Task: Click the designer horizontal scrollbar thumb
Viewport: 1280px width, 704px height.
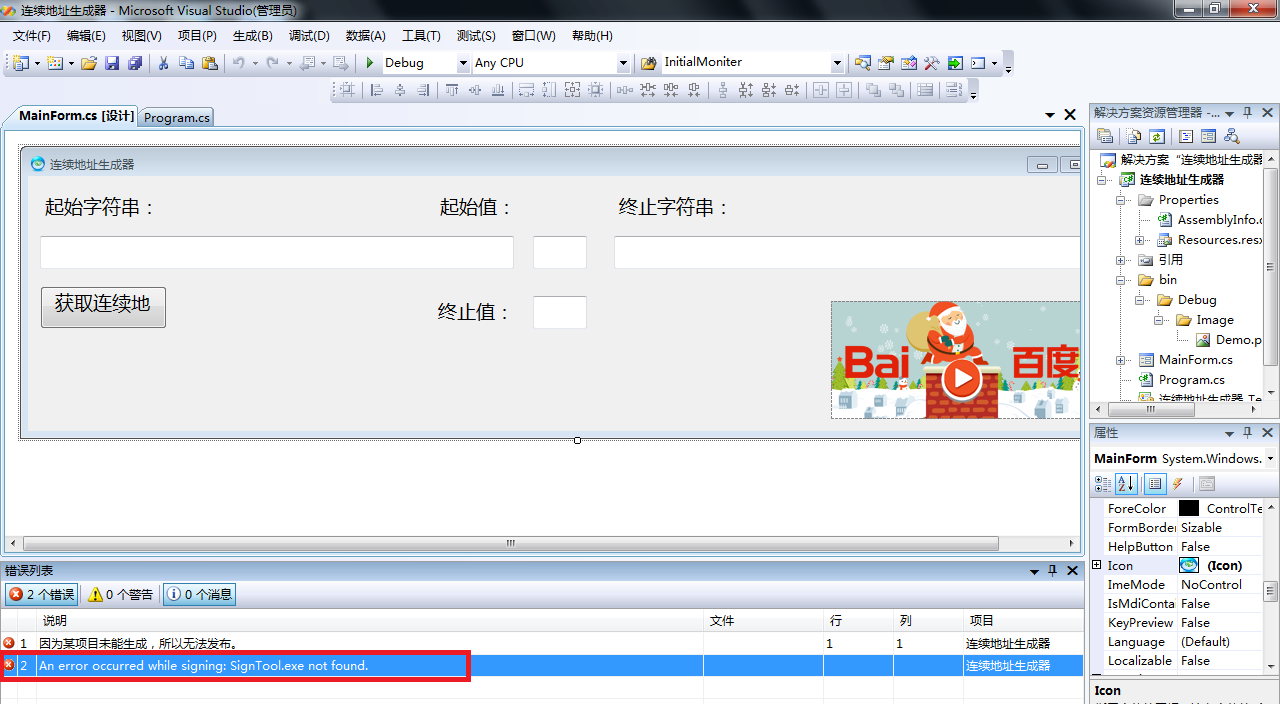Action: click(x=510, y=543)
